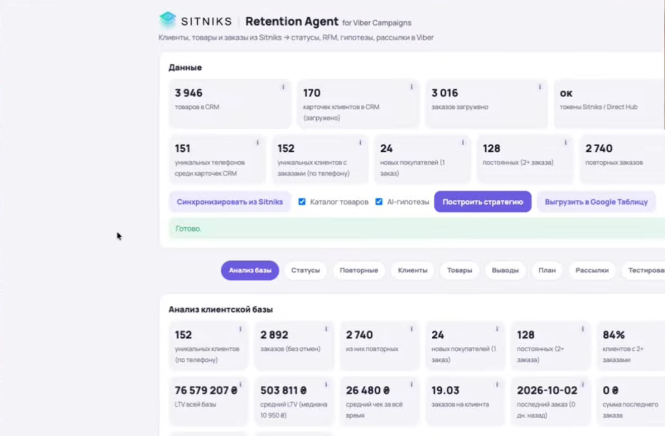
Task: Open info icon on 3 016 заказов загружено card
Action: pyautogui.click(x=540, y=87)
